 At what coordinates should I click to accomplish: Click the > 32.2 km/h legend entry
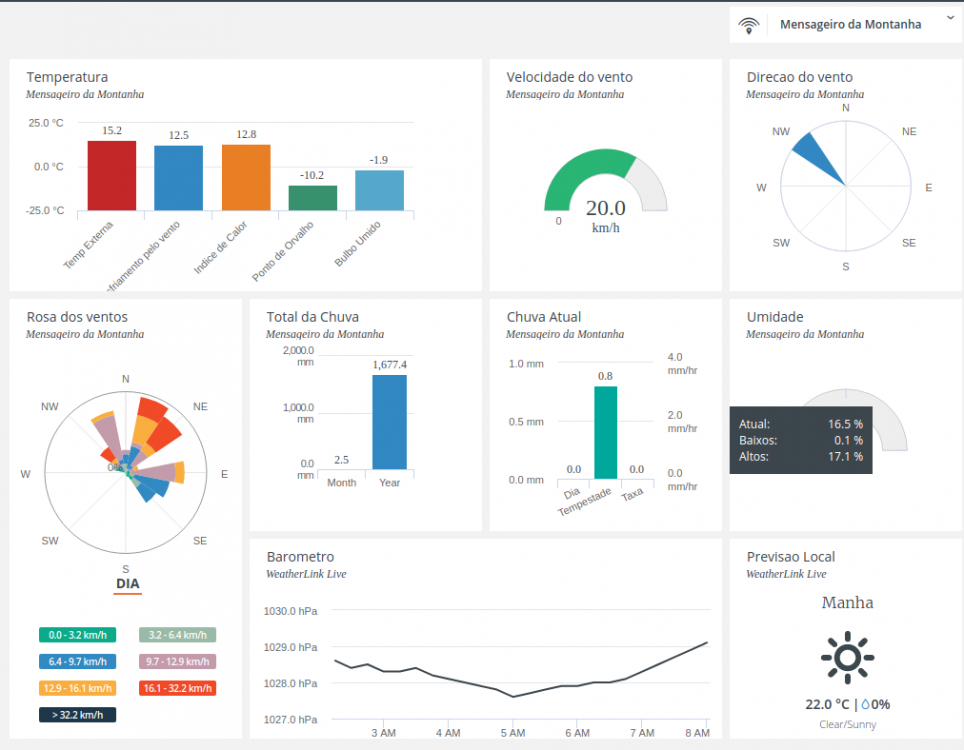click(78, 715)
